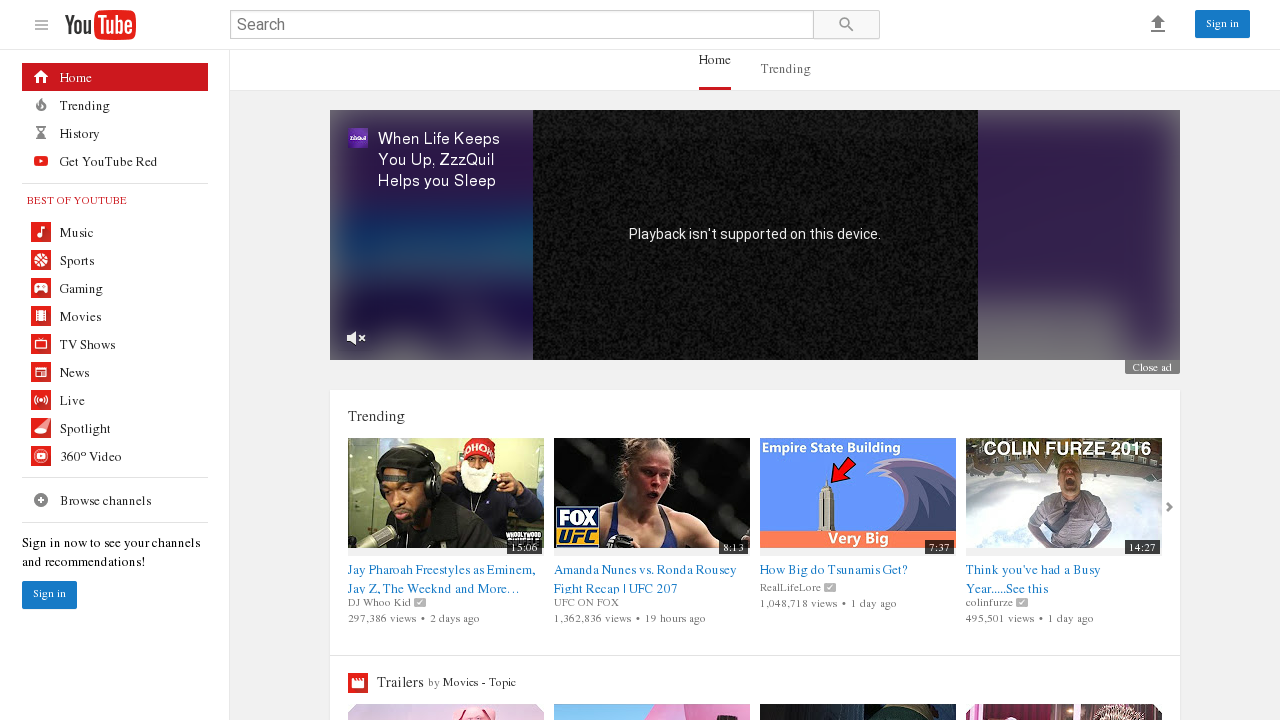Image resolution: width=1280 pixels, height=720 pixels.
Task: Click the Get YouTube Red icon
Action: pyautogui.click(x=41, y=161)
